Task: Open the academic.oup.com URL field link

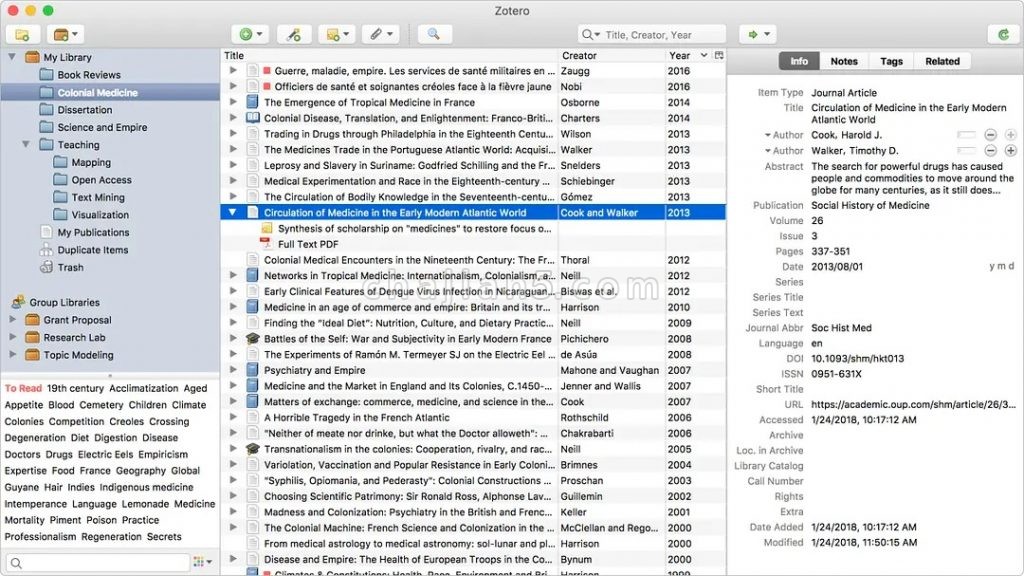Action: (913, 404)
